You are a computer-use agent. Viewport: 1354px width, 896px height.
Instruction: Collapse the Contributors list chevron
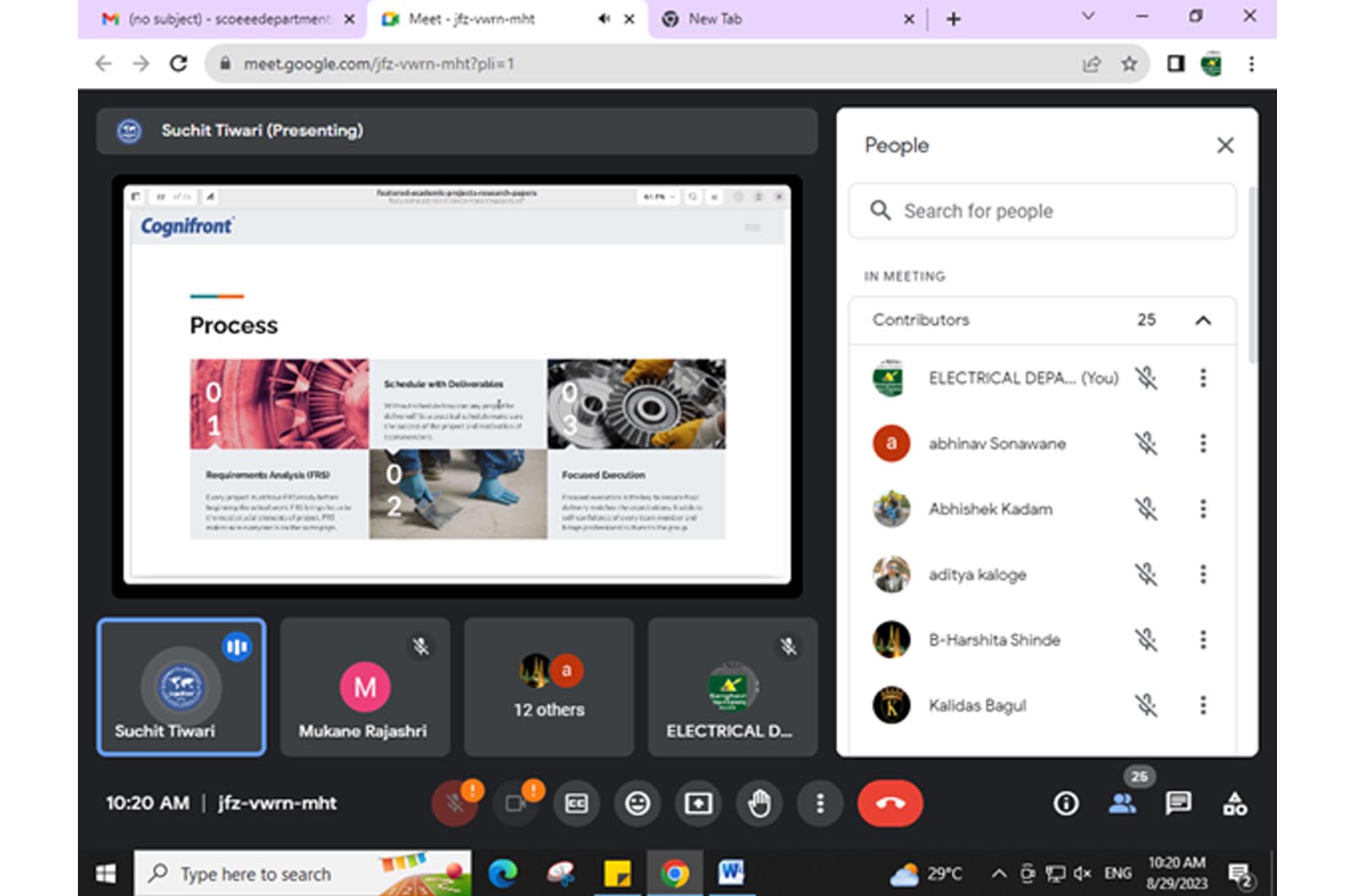1203,320
